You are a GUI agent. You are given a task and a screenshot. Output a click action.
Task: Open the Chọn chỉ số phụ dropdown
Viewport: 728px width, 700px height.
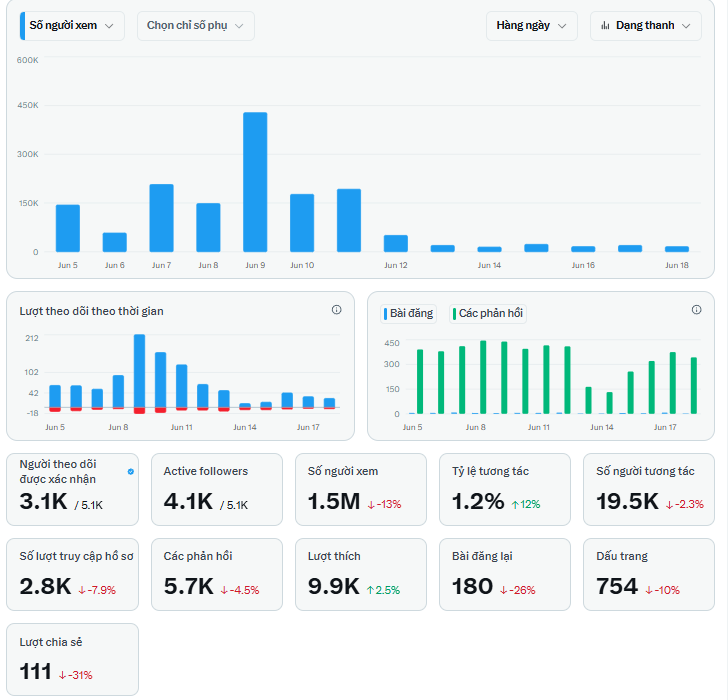(195, 26)
